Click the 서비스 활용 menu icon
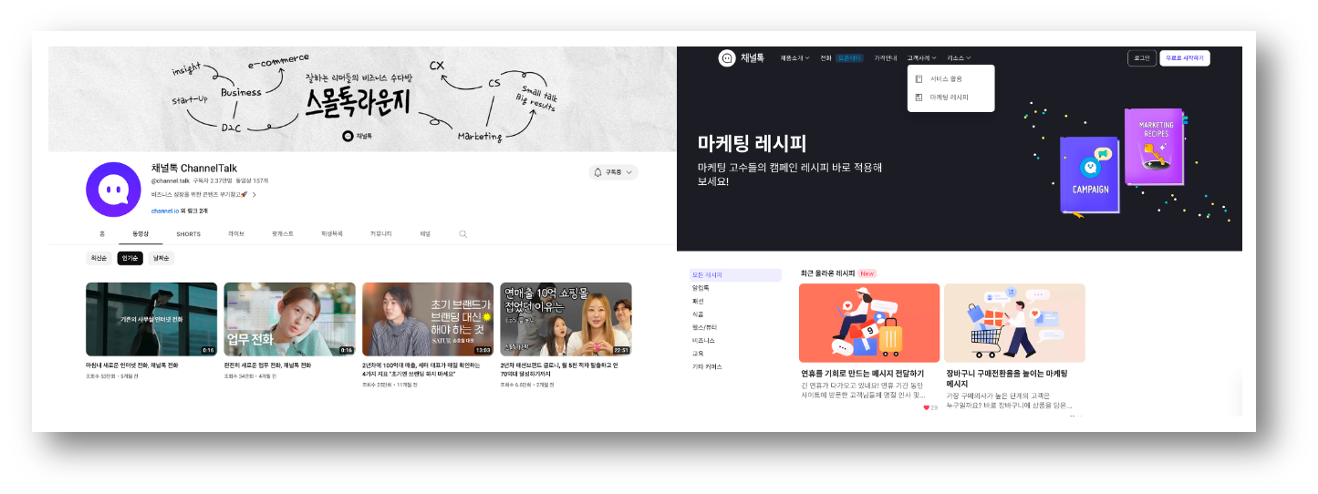The height and width of the screenshot is (494, 1318). pos(919,78)
